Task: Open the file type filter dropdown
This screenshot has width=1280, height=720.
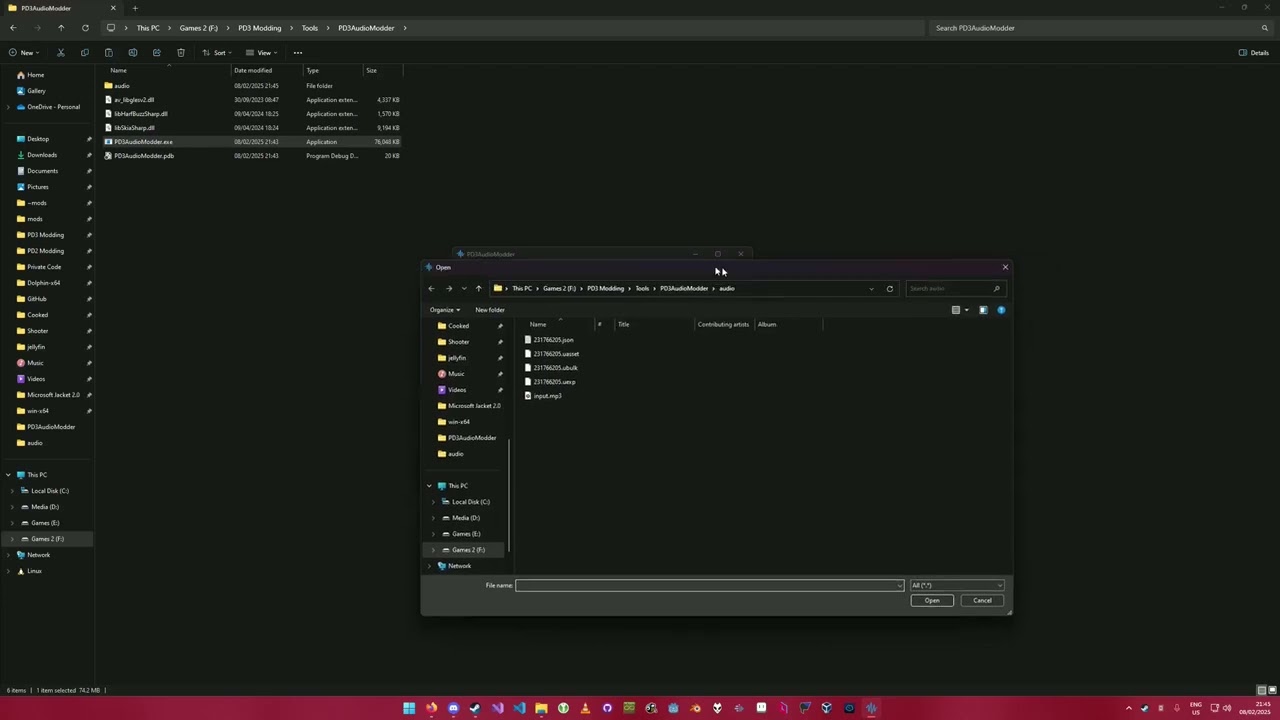Action: coord(957,585)
